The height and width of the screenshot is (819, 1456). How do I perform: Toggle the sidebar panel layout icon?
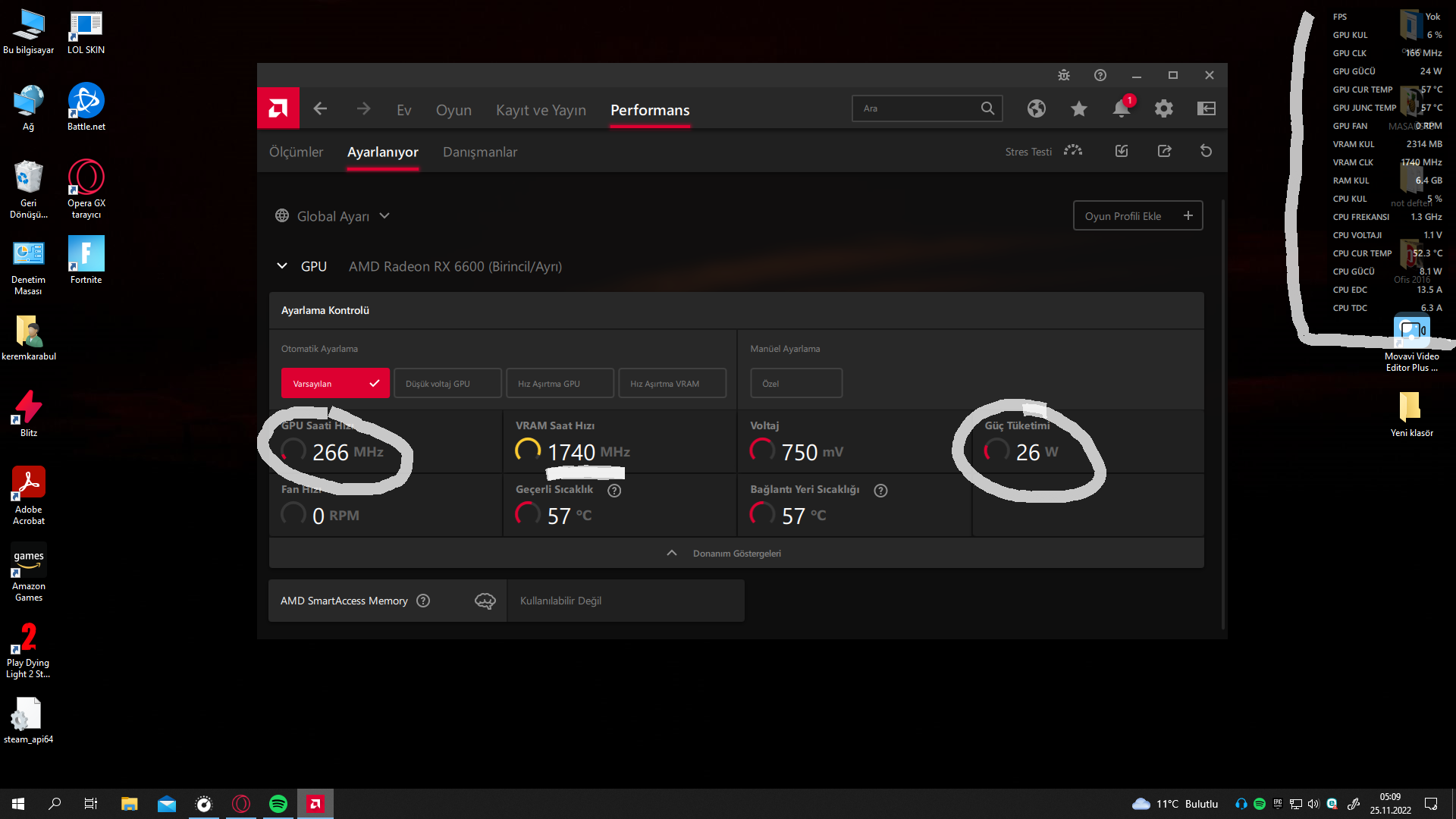(1206, 108)
